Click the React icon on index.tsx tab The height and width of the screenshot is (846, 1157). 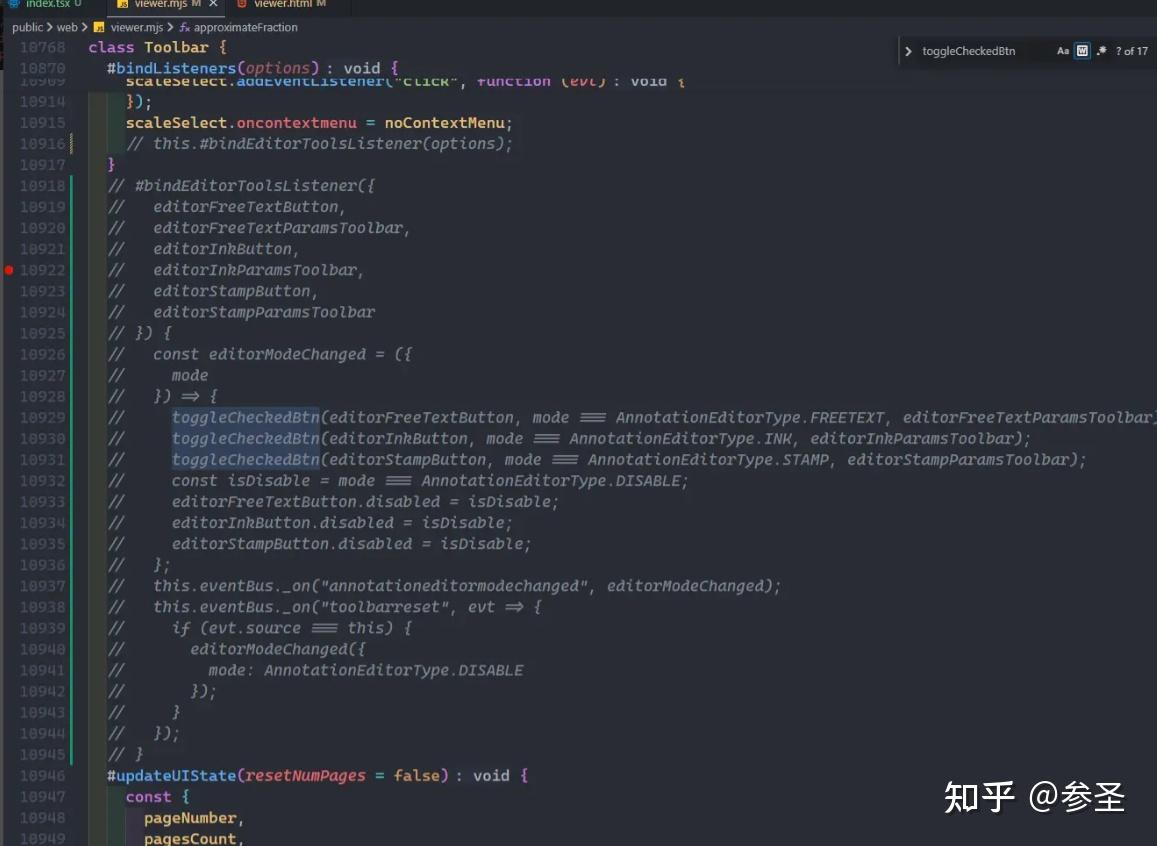14,4
